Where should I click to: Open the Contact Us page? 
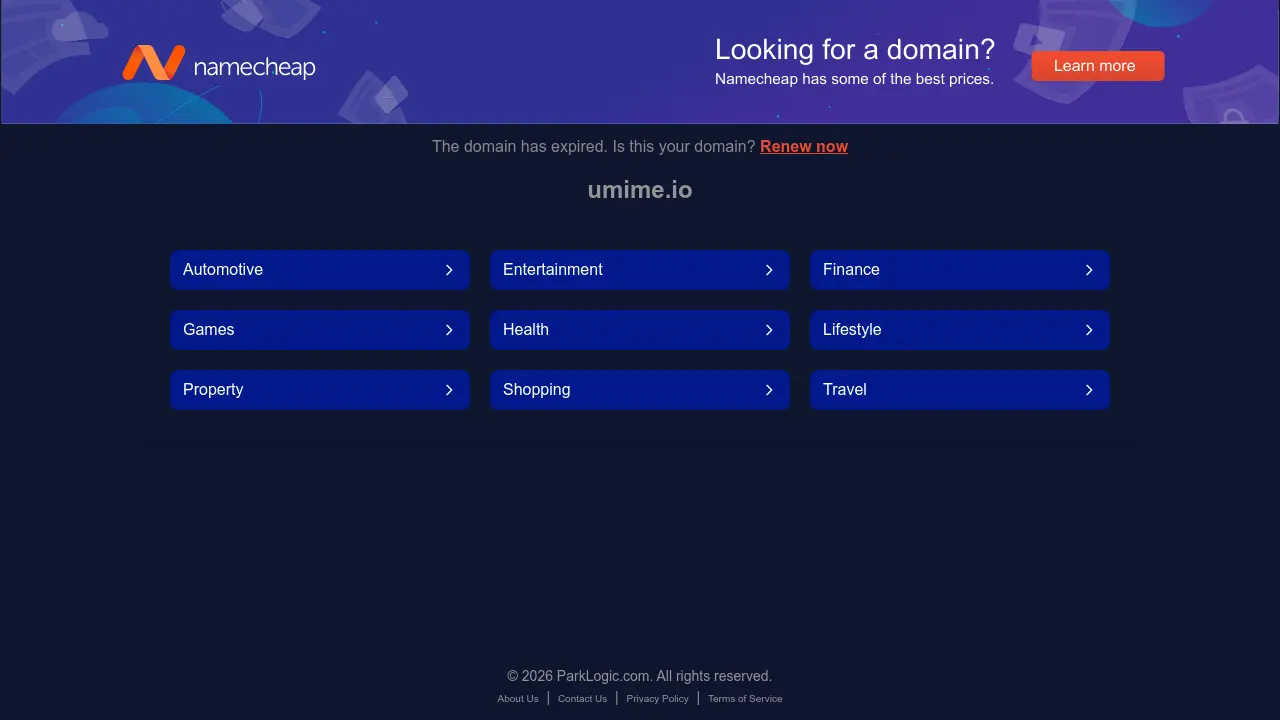click(582, 698)
